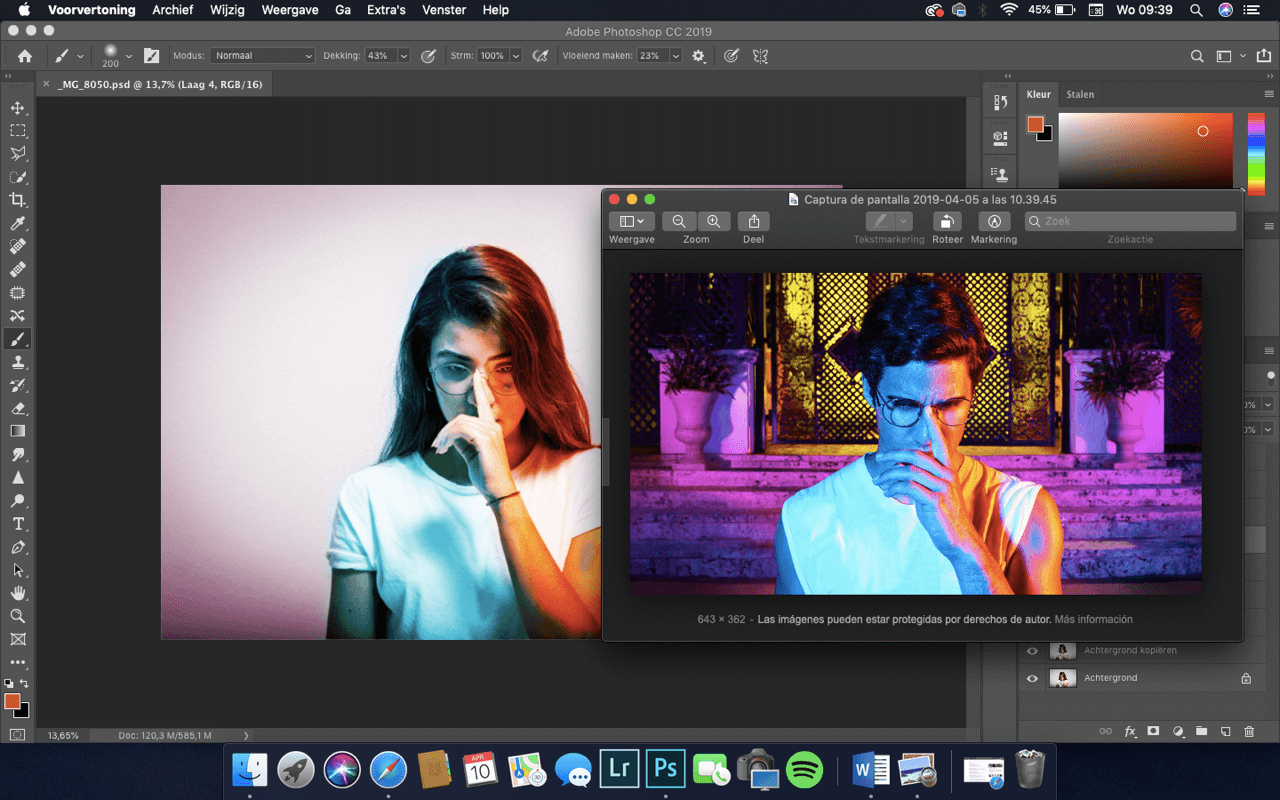
Task: Zoom out in the Preview window
Action: point(679,221)
